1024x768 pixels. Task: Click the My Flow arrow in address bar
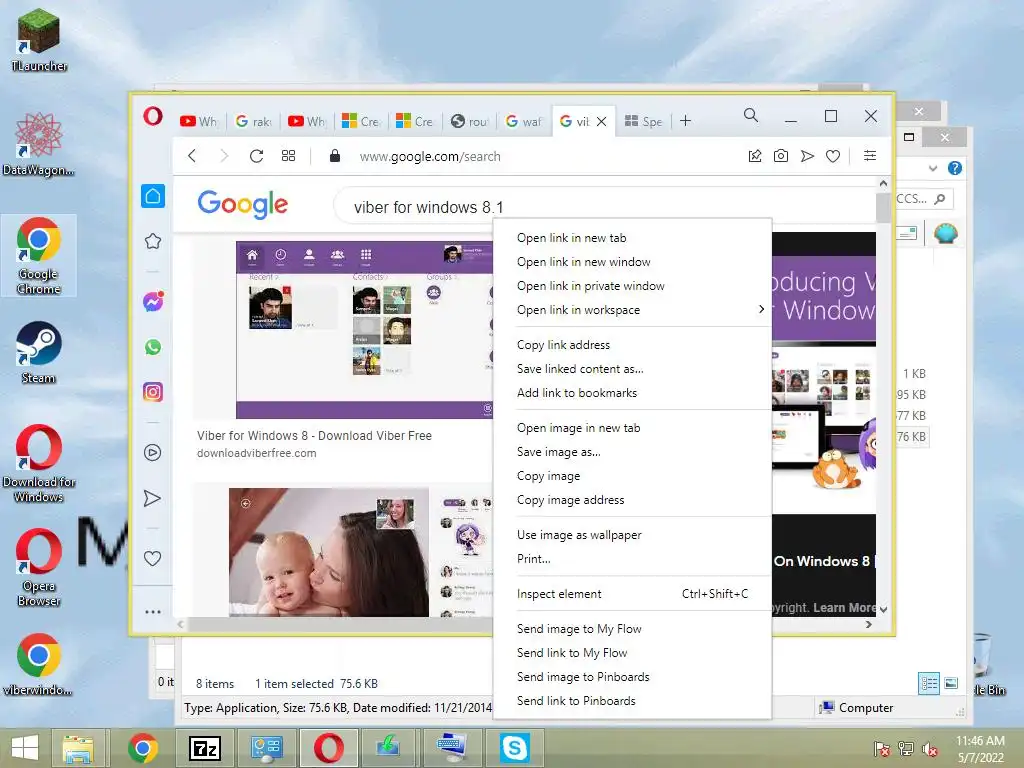(807, 156)
